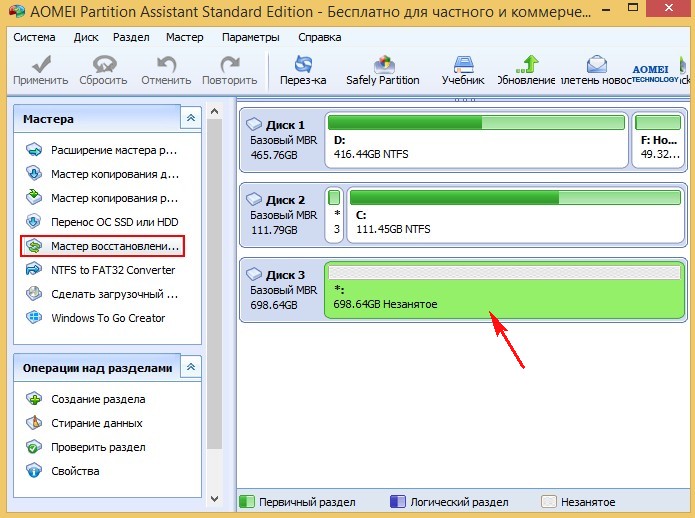Open NTFS to FAT32 Converter link
The width and height of the screenshot is (695, 518).
113,270
